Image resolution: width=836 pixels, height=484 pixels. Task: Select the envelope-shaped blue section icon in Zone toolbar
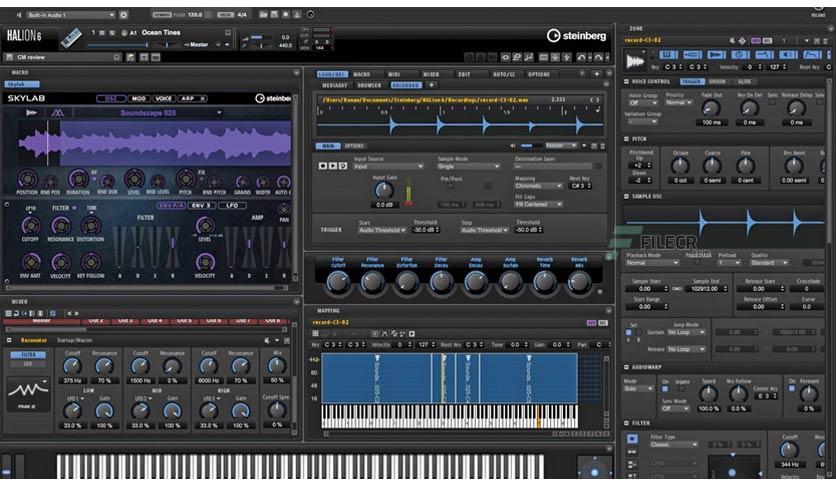[x=812, y=54]
